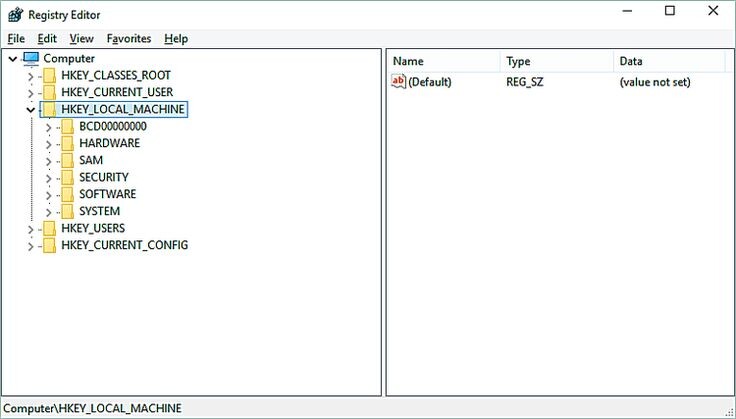This screenshot has height=419, width=736.
Task: Open the Favorites menu
Action: point(129,38)
